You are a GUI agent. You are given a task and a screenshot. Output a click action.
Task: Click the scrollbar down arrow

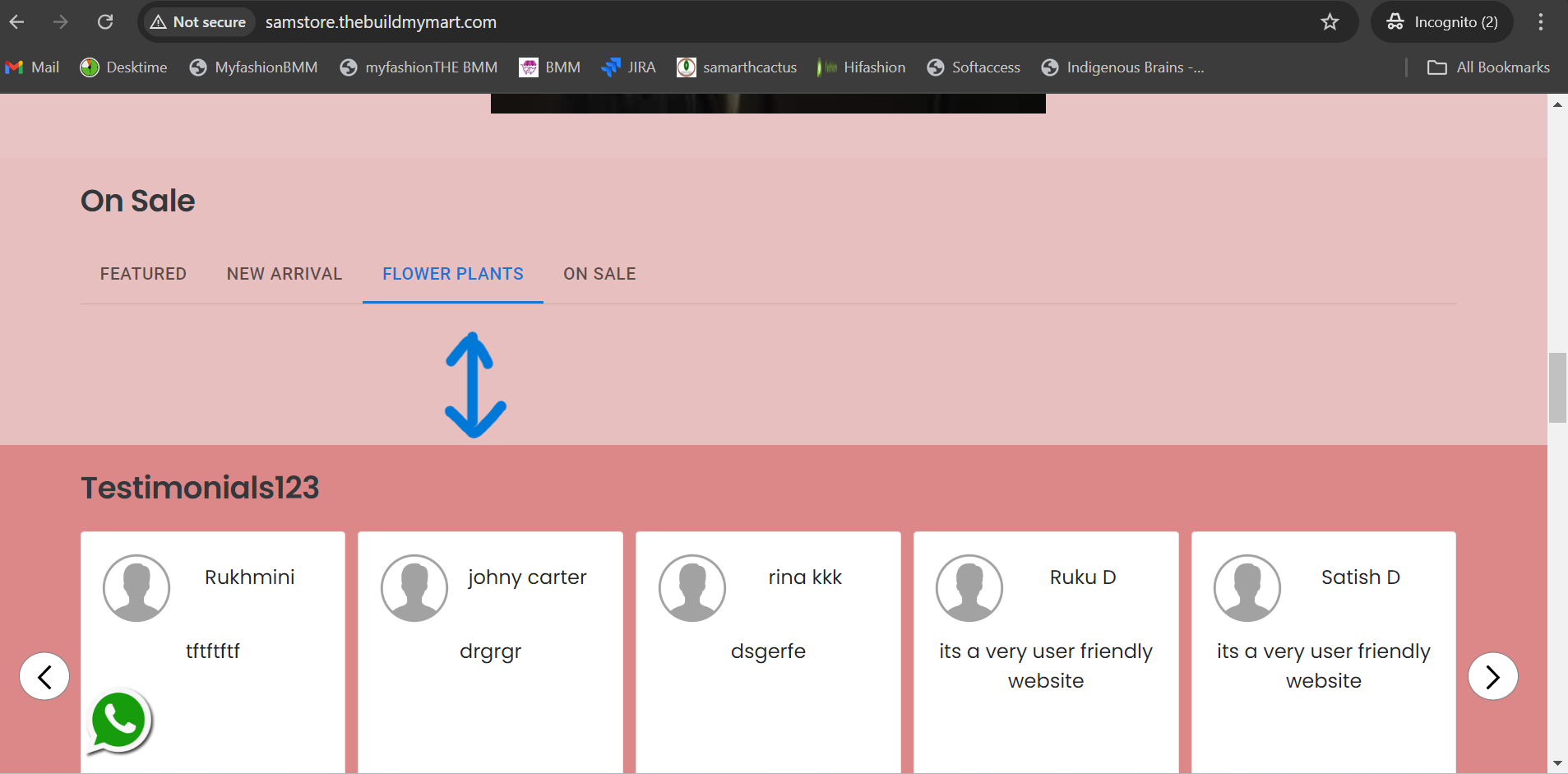tap(1557, 763)
